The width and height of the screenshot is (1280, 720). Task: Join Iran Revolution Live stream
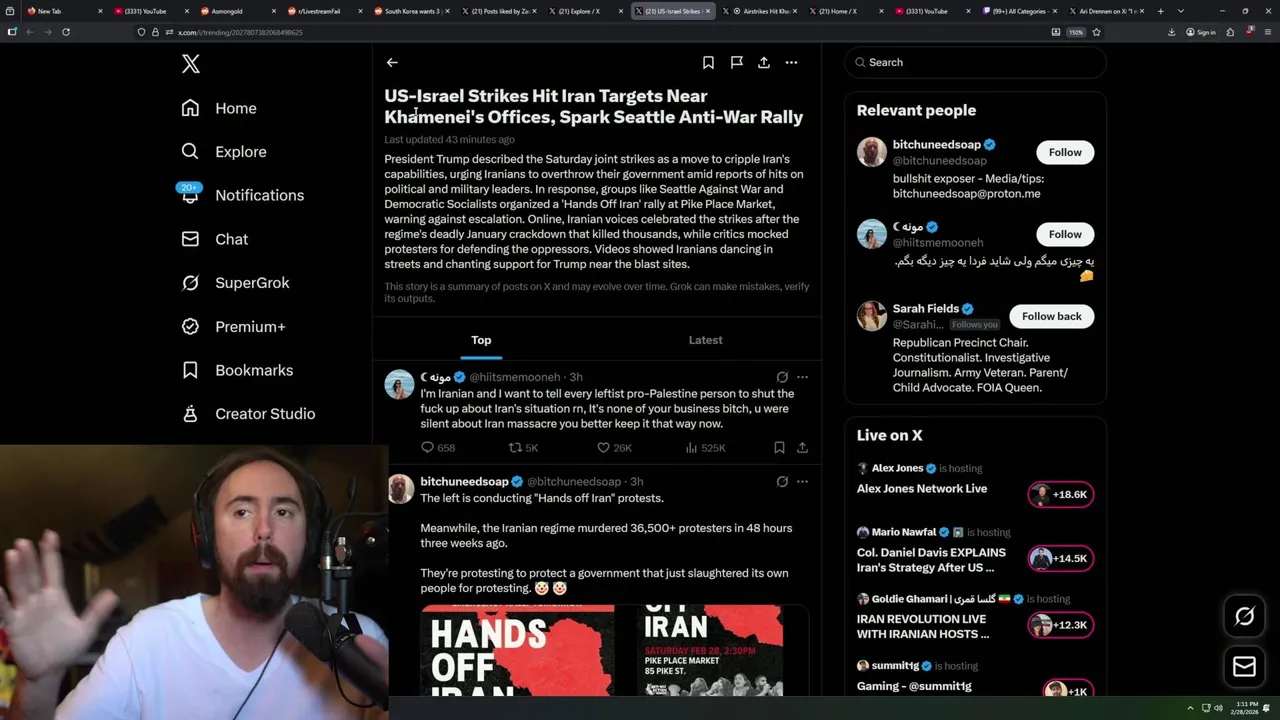[922, 626]
